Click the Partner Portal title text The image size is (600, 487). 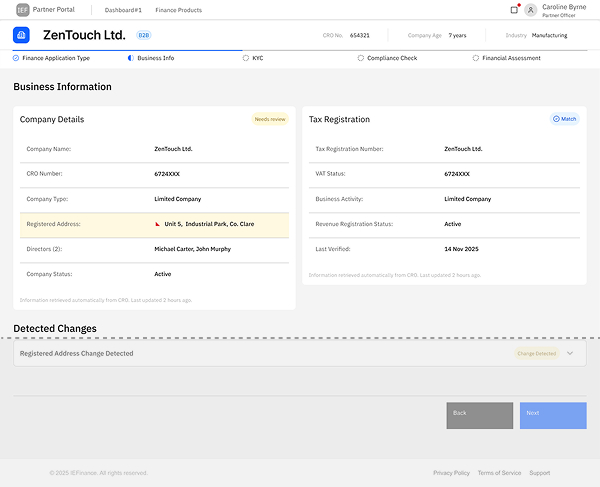(x=54, y=10)
